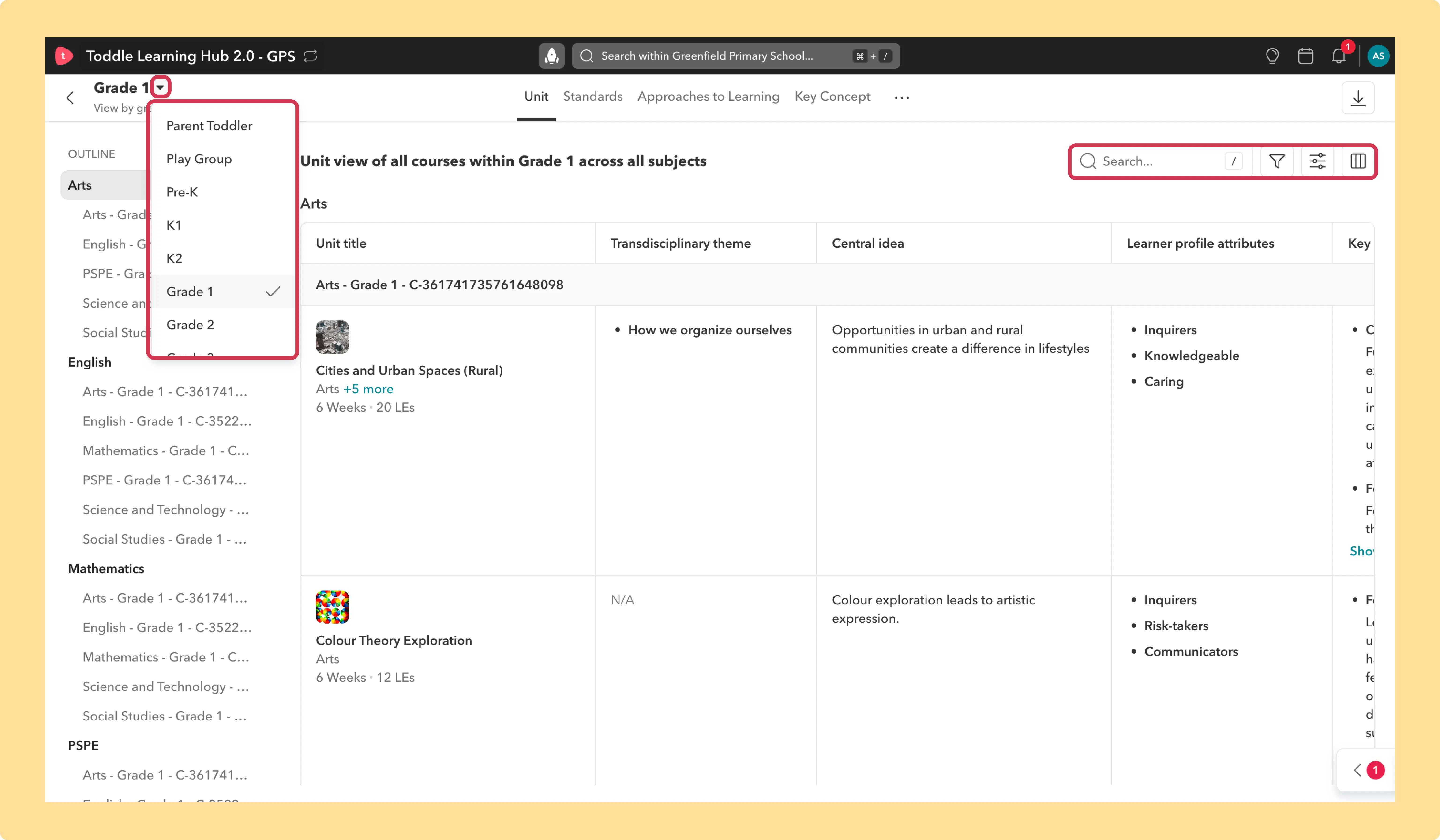The image size is (1440, 840).
Task: Collapse the Grade 1 dropdown arrow
Action: click(x=161, y=87)
